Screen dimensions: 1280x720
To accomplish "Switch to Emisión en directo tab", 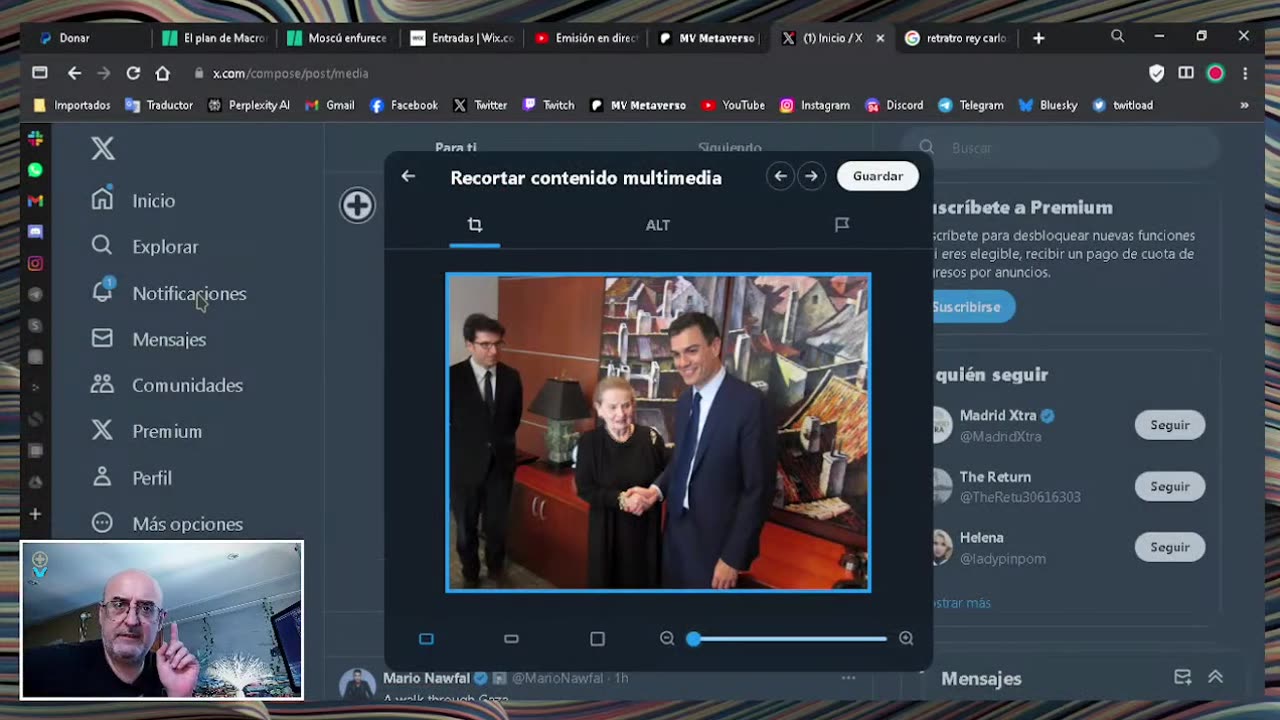I will pyautogui.click(x=586, y=38).
